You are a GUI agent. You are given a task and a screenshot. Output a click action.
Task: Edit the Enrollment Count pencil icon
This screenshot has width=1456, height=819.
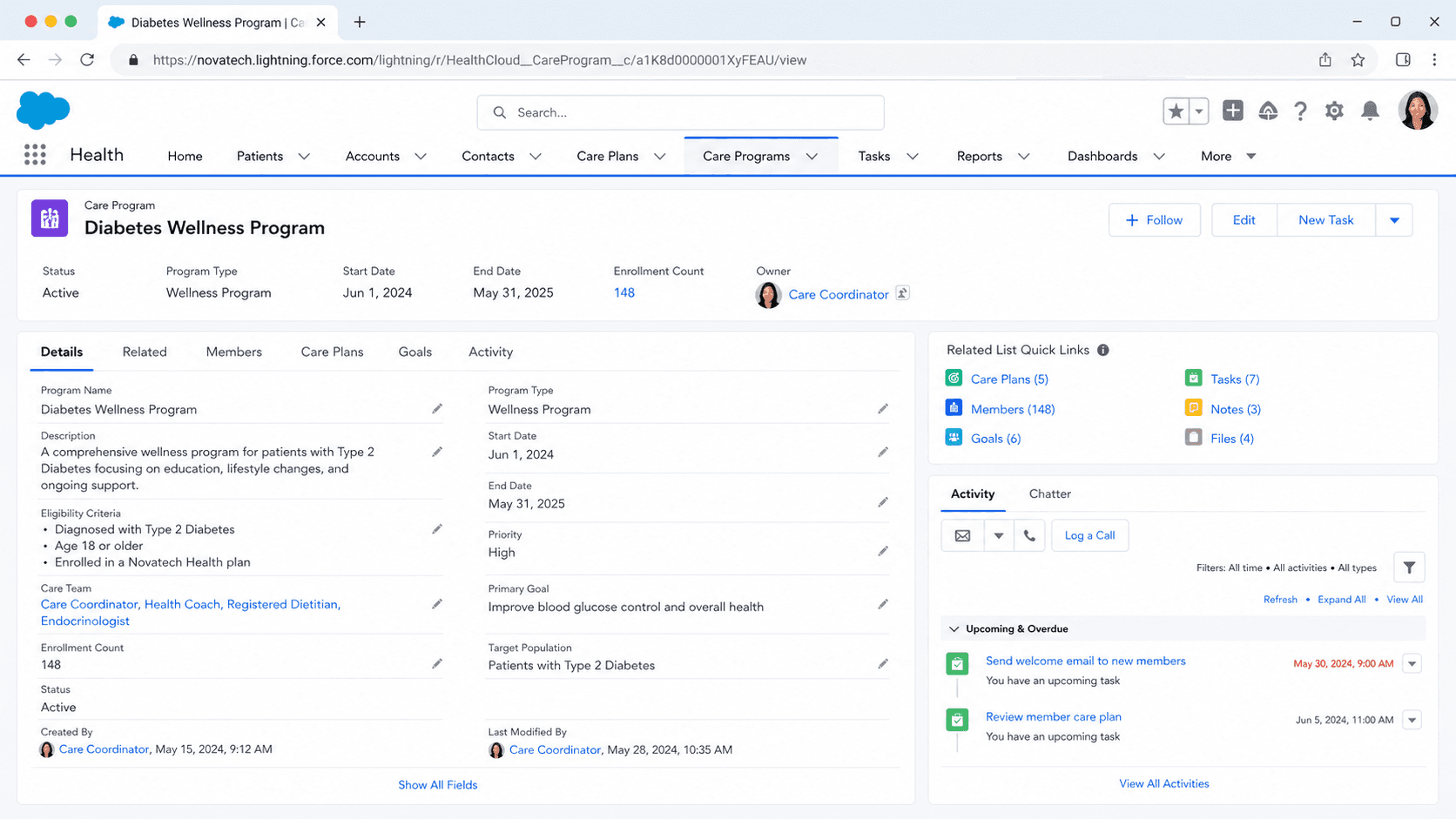pyautogui.click(x=437, y=664)
